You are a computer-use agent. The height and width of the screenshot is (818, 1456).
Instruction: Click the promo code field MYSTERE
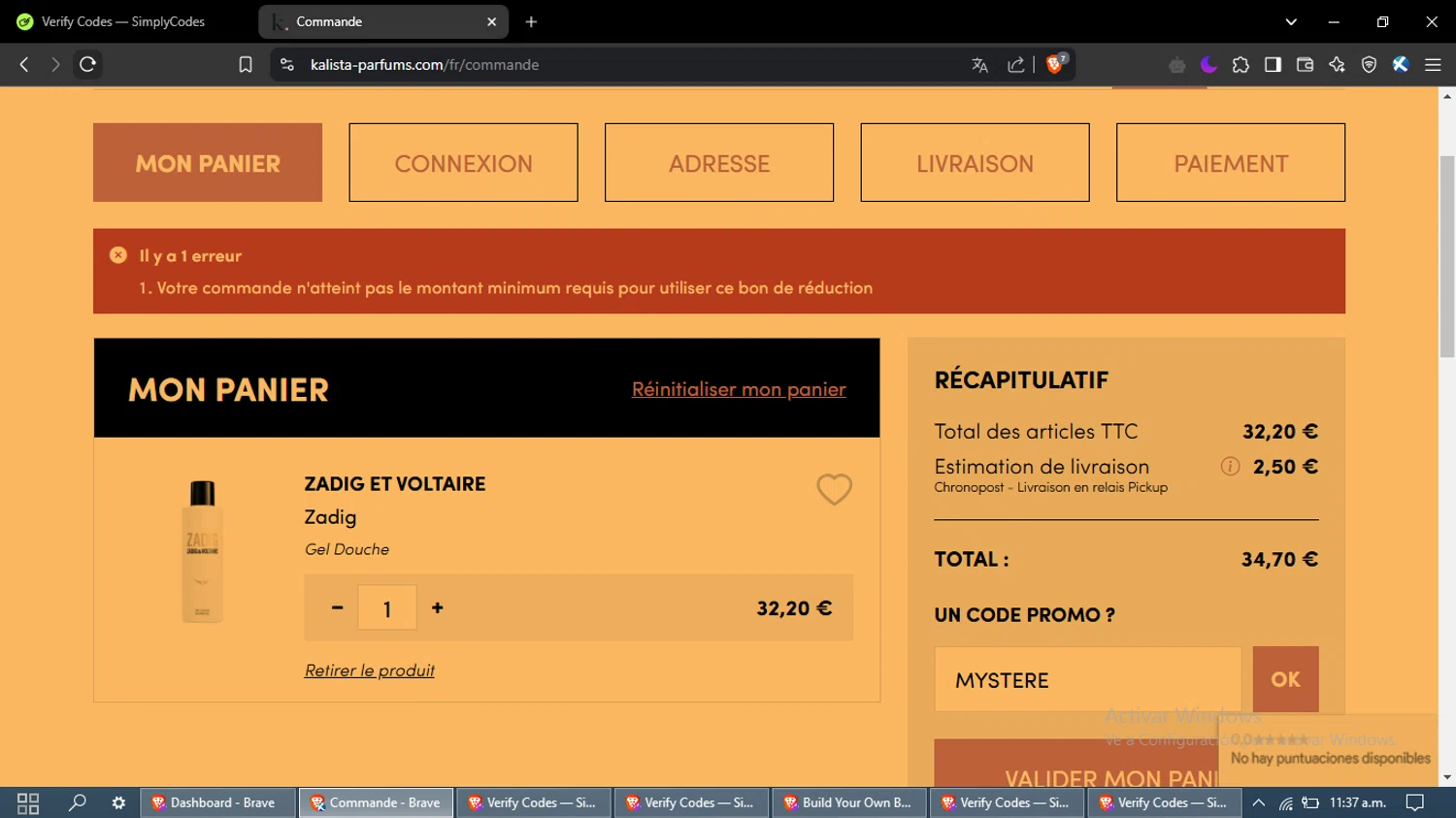coord(1088,680)
